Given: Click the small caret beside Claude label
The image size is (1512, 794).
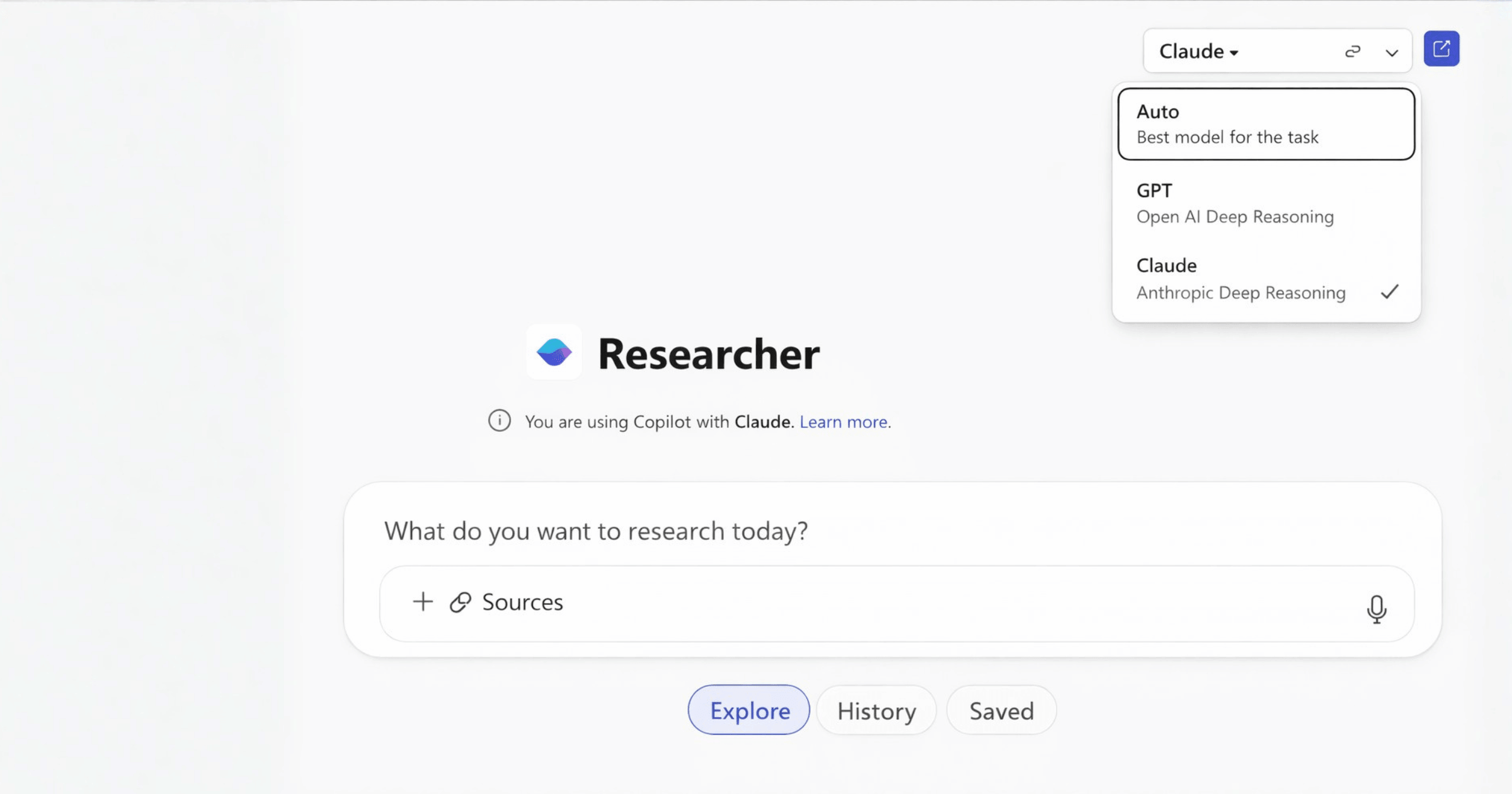Looking at the screenshot, I should [x=1234, y=53].
